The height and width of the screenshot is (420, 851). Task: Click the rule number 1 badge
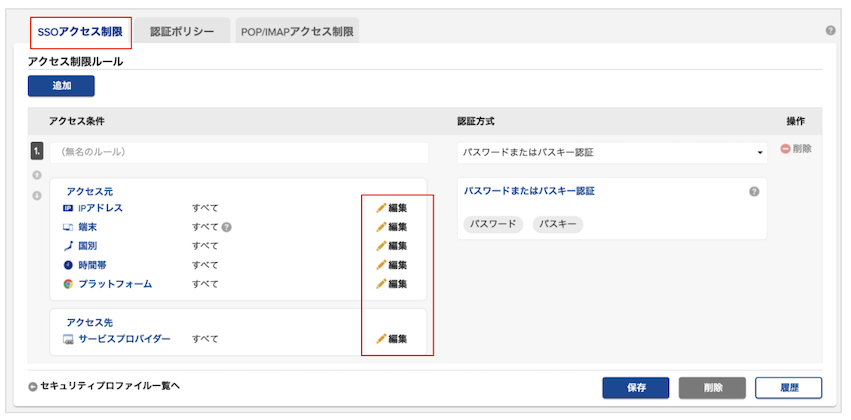coord(37,151)
